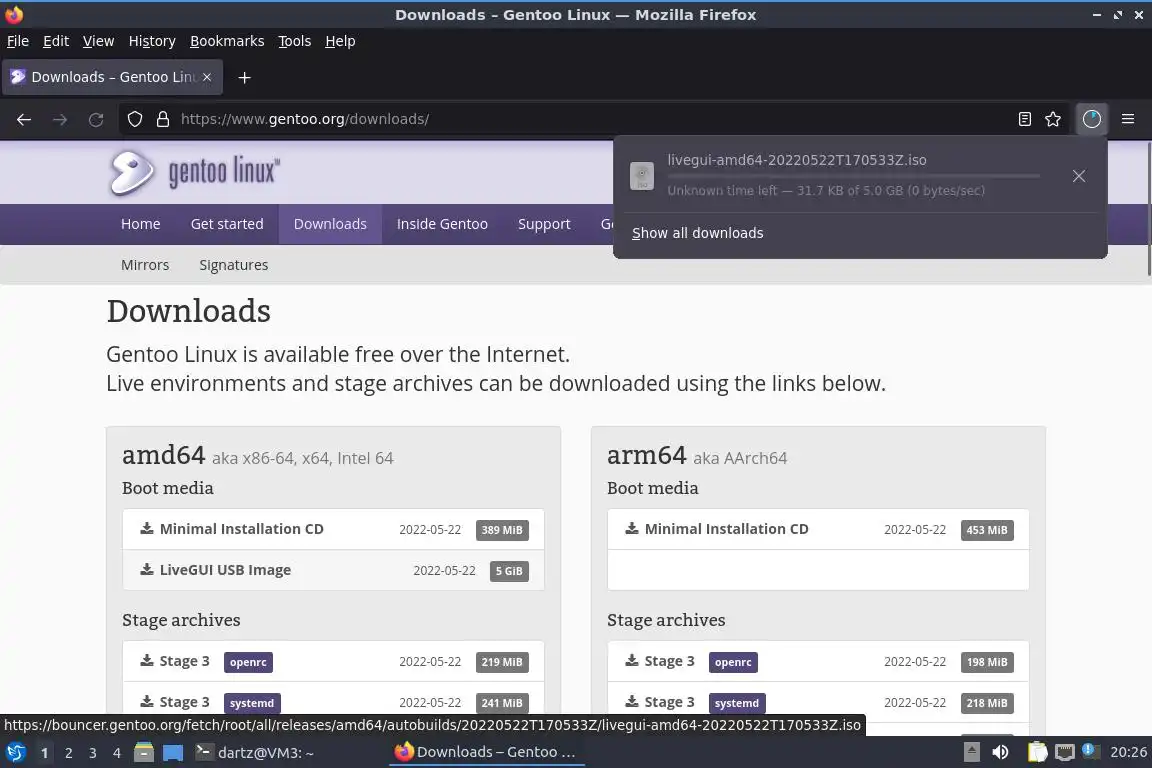Click the network monitor tray icon

(x=1065, y=752)
